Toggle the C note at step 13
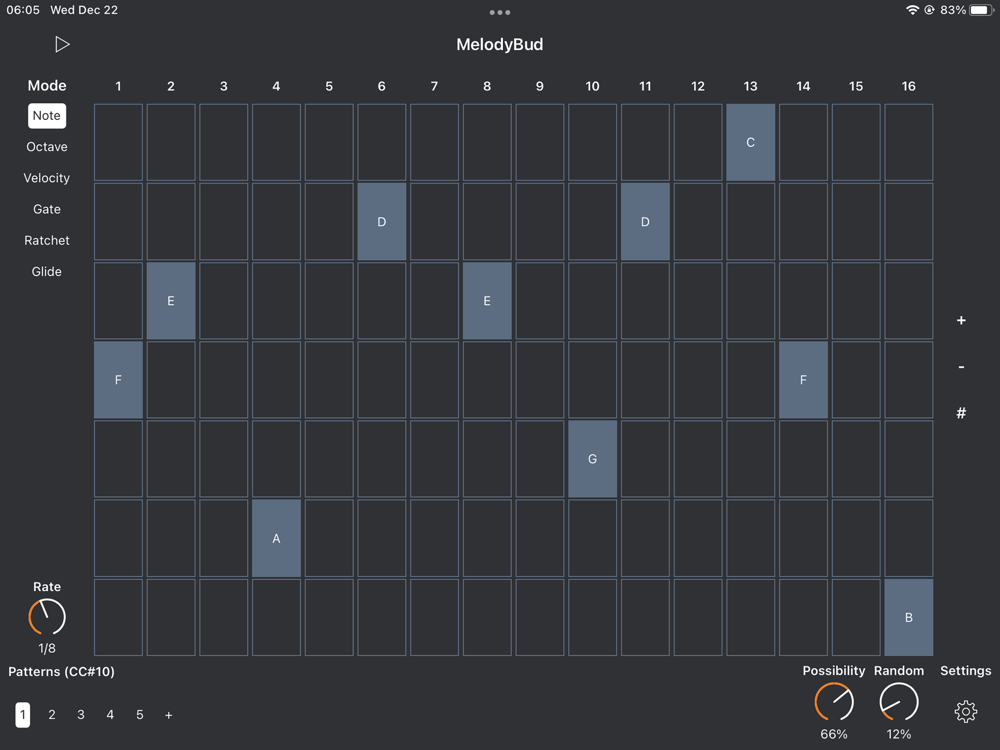Image resolution: width=1000 pixels, height=750 pixels. pyautogui.click(x=751, y=142)
